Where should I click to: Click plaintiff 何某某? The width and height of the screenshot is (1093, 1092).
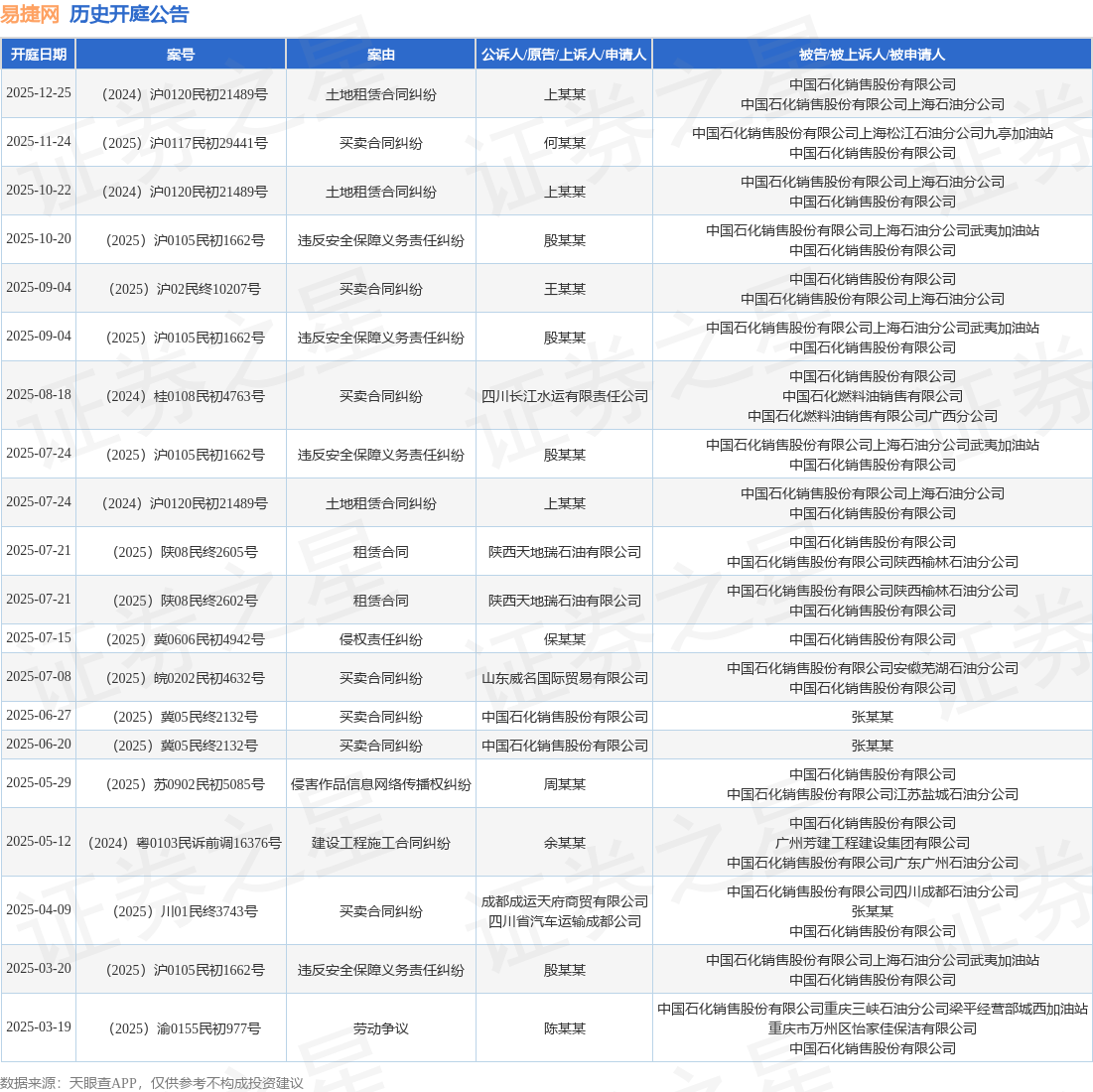[x=565, y=144]
